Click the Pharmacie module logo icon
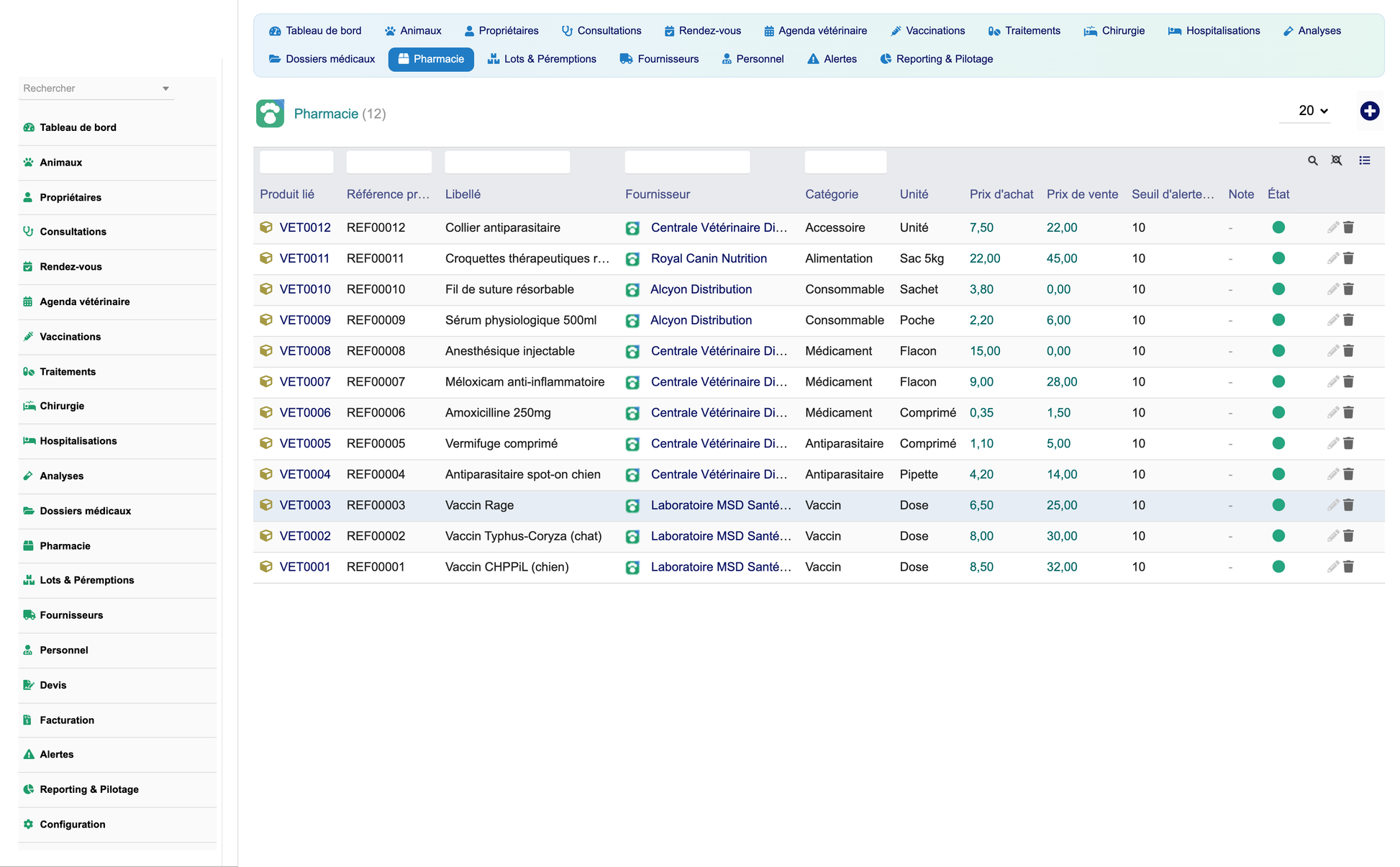This screenshot has height=867, width=1400. (270, 114)
